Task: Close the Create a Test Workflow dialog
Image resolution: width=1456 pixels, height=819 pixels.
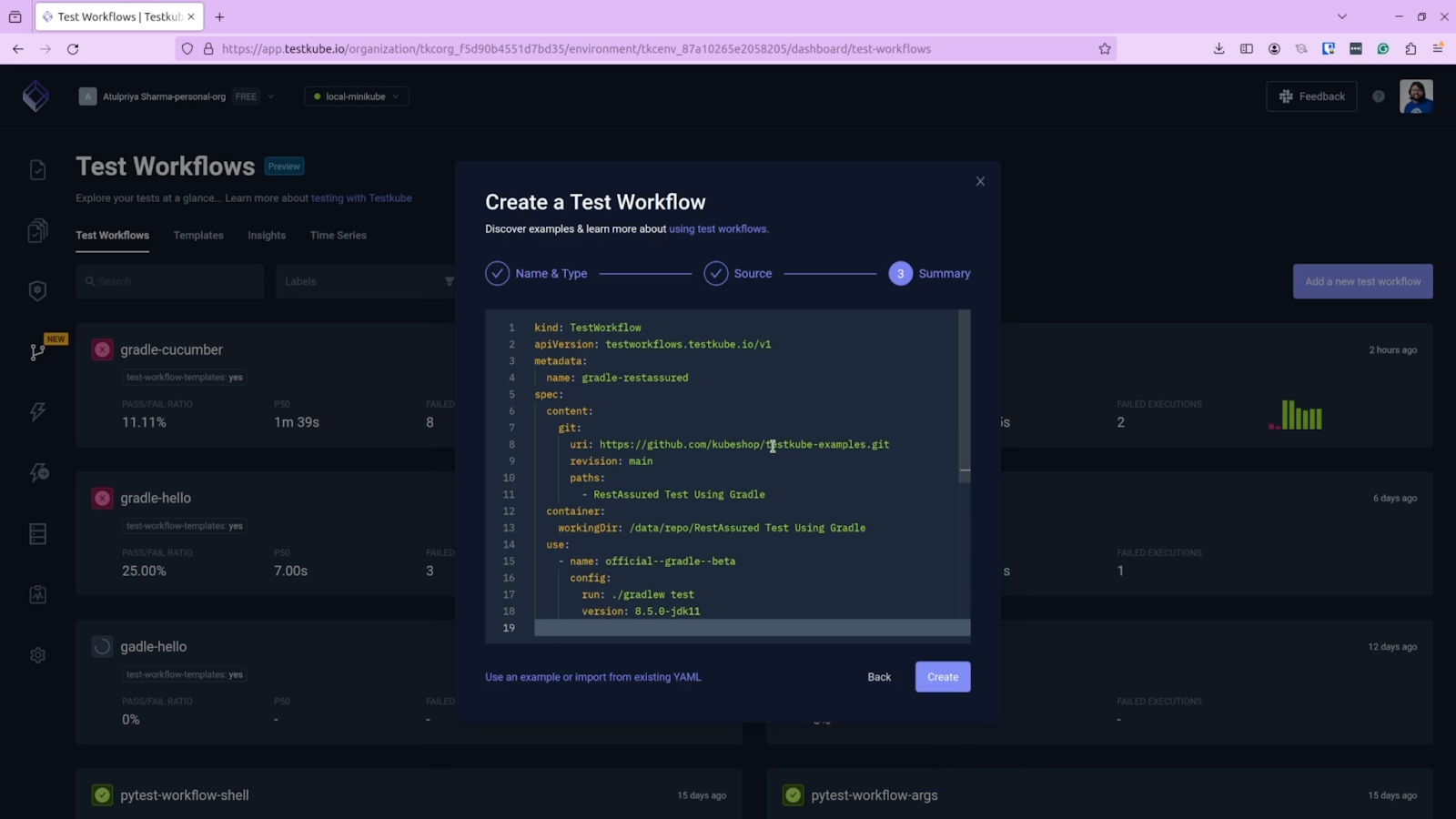Action: (980, 181)
